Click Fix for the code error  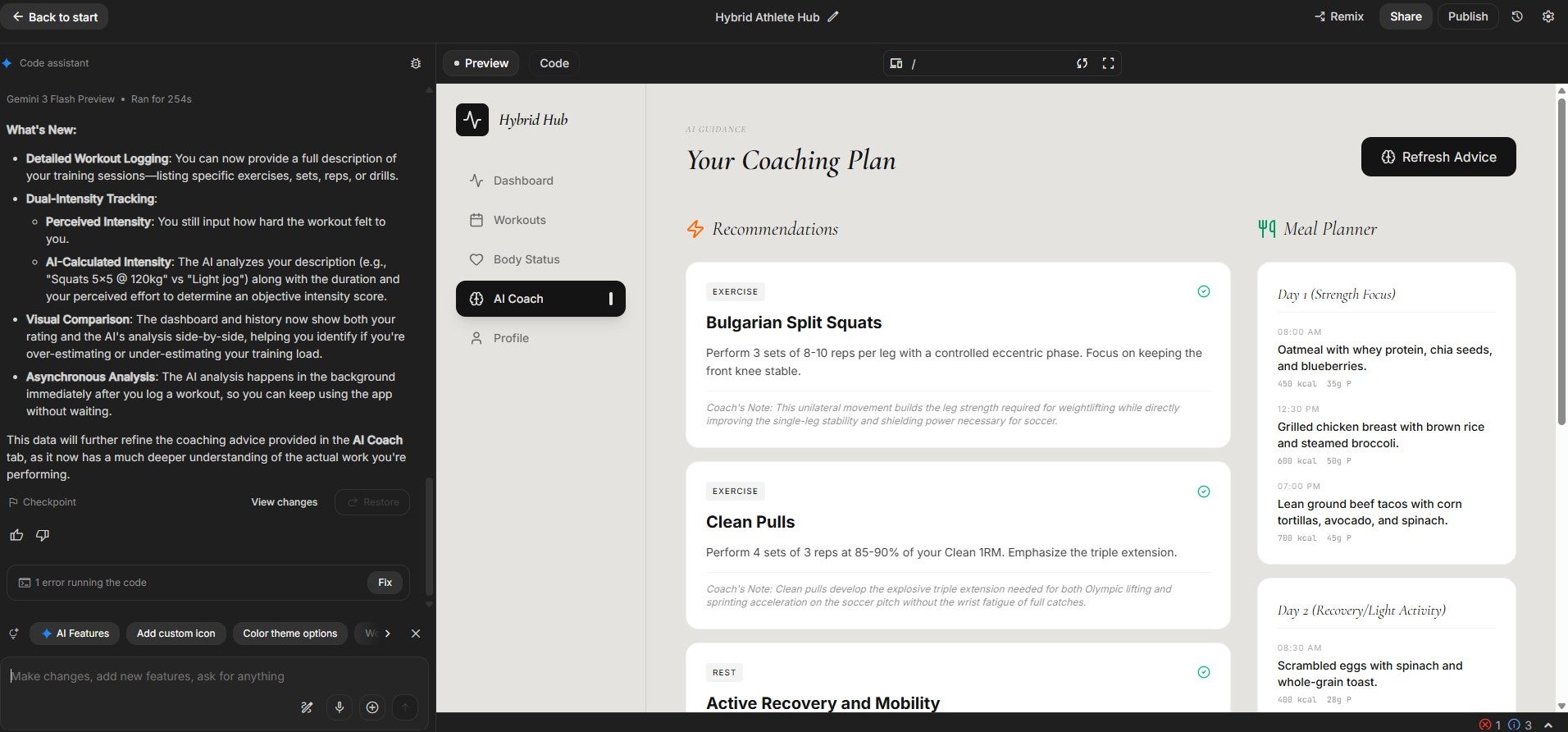[x=385, y=583]
